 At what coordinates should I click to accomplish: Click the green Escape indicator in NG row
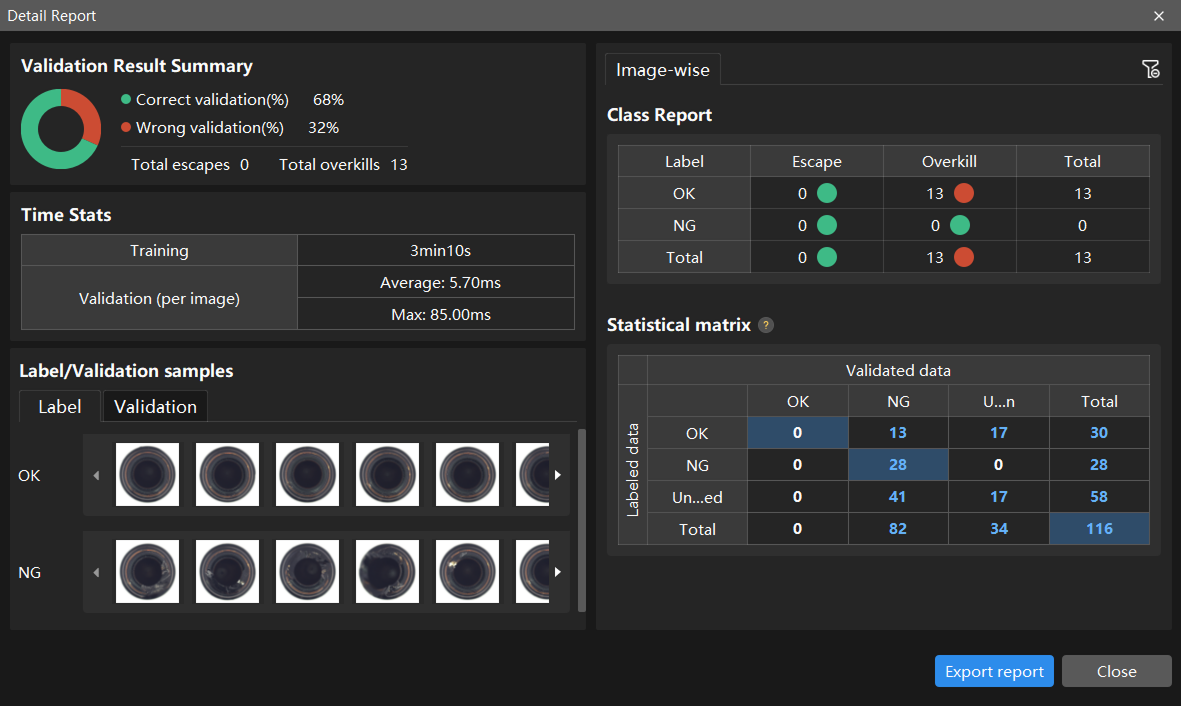click(x=827, y=226)
